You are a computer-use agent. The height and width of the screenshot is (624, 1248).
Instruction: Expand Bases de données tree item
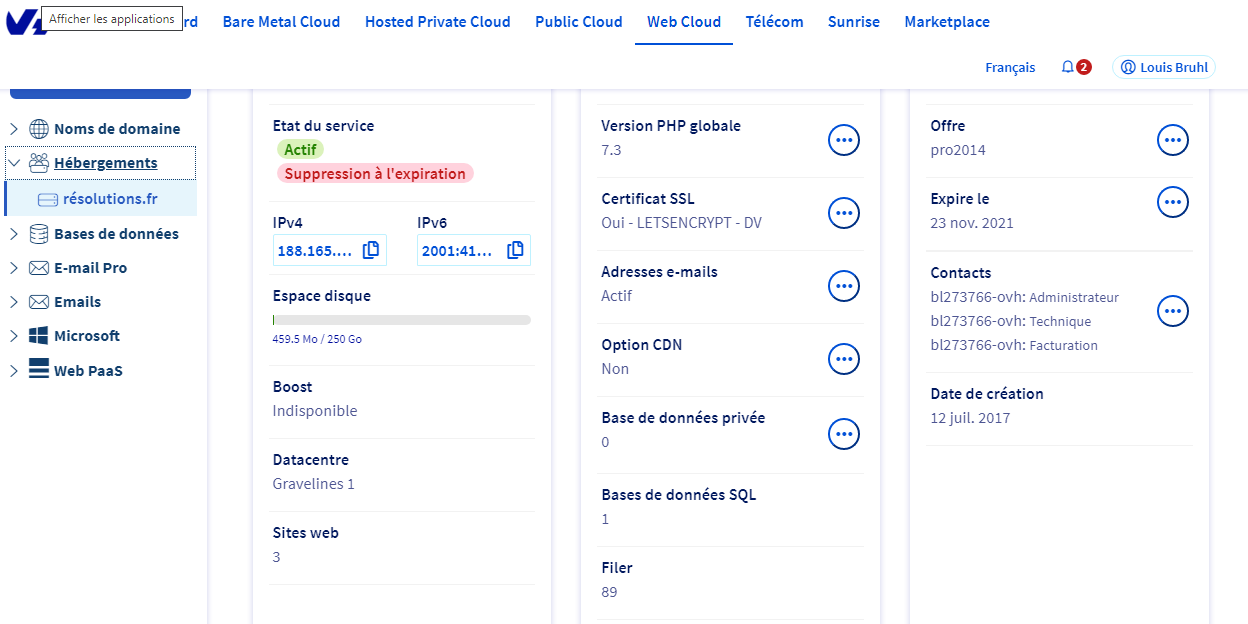14,234
